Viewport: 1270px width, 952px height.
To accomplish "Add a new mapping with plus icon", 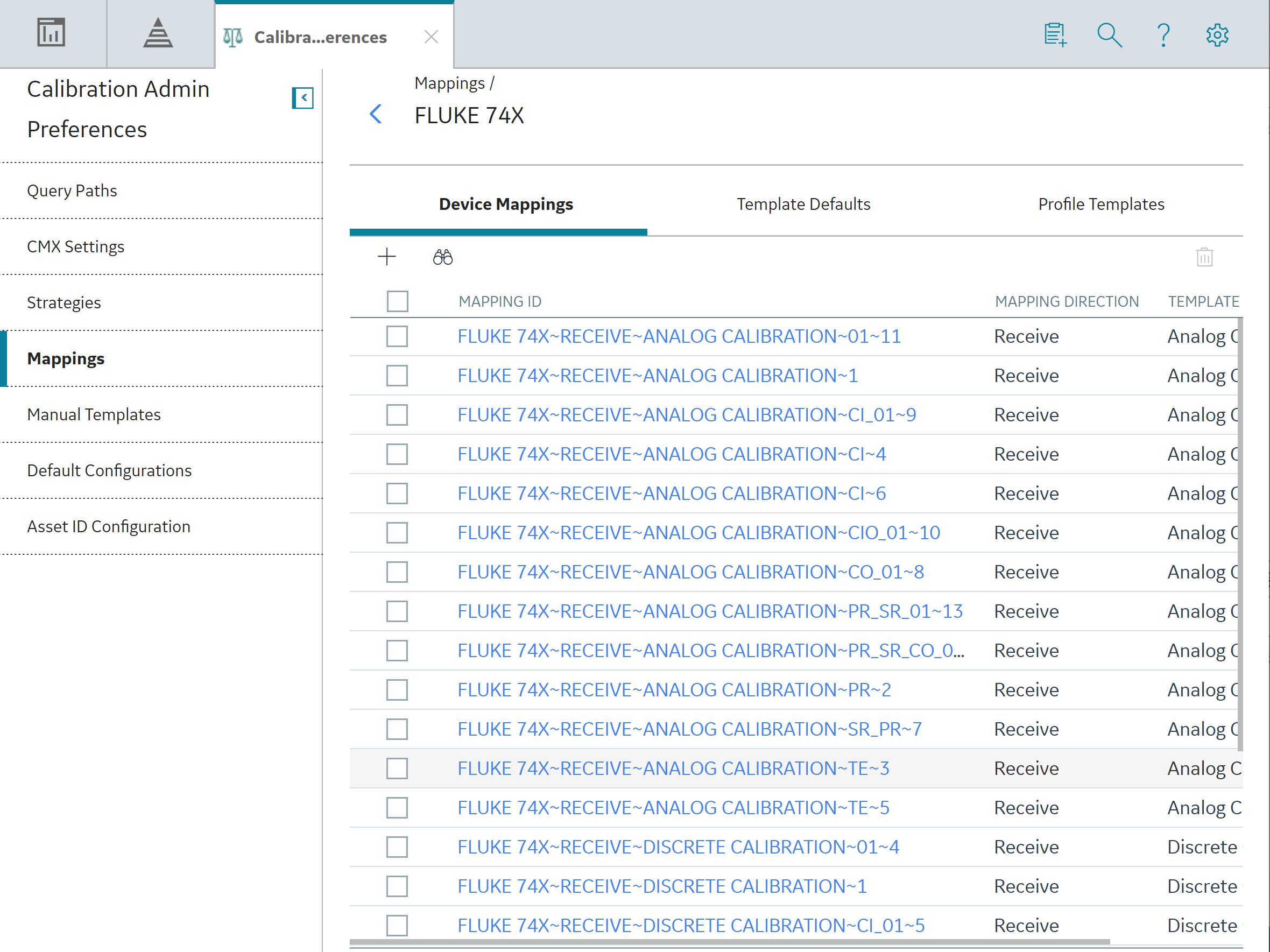I will (387, 257).
